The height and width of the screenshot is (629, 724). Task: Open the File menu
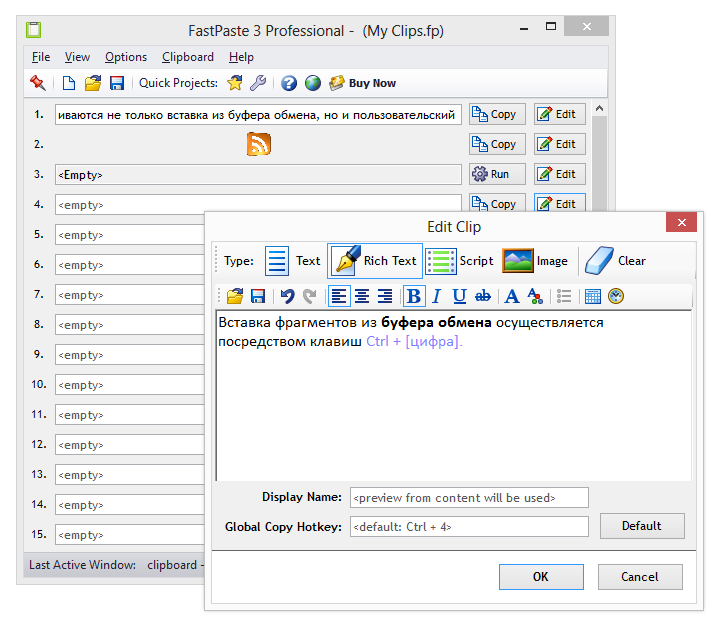tap(41, 57)
